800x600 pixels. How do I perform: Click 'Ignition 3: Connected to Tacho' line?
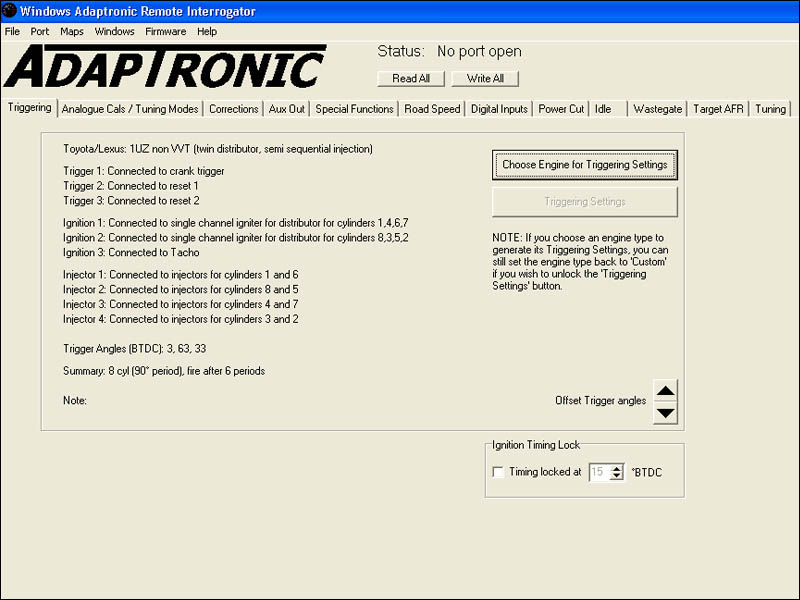pyautogui.click(x=131, y=253)
